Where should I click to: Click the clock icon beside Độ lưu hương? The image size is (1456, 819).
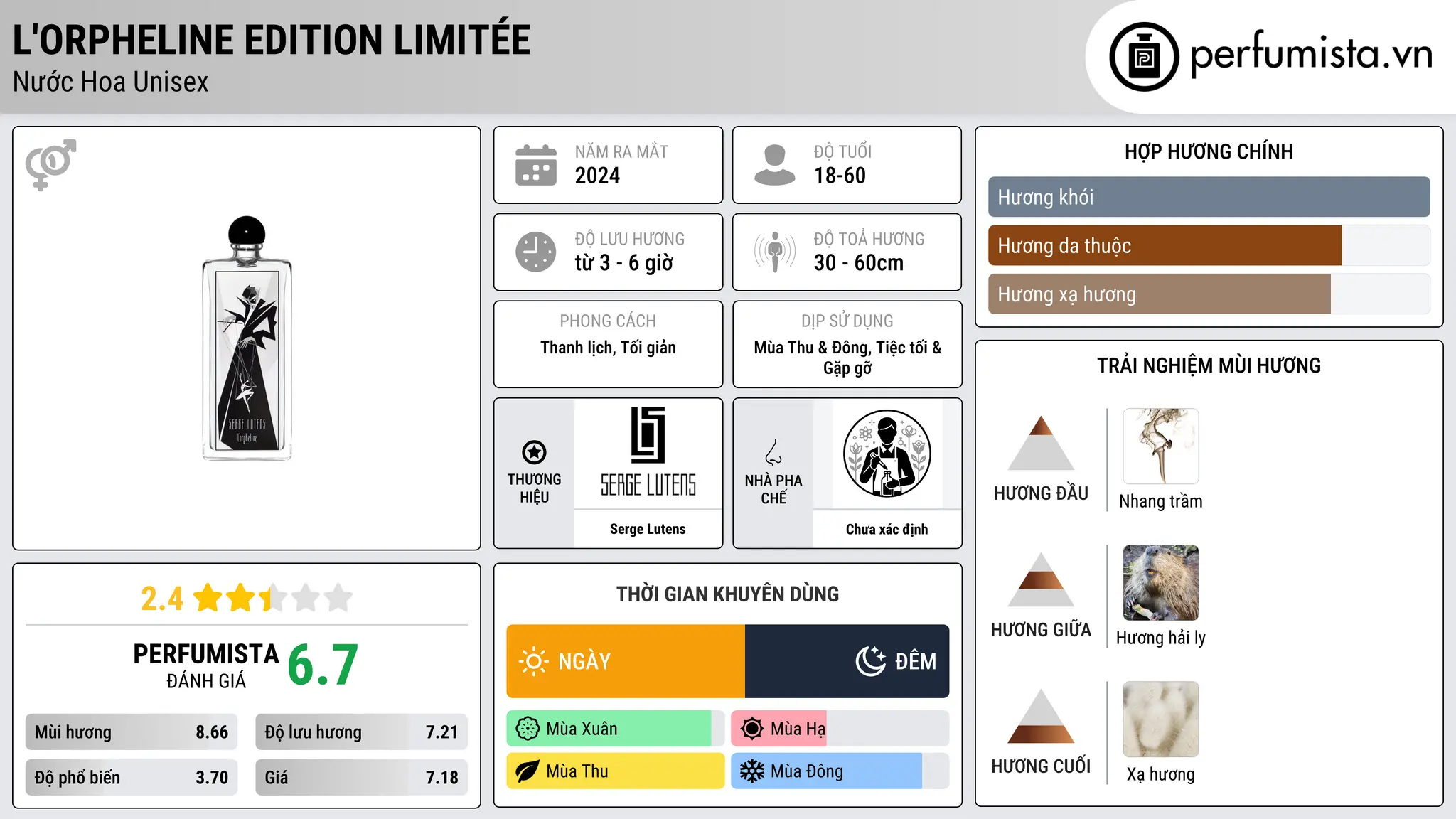tap(536, 252)
